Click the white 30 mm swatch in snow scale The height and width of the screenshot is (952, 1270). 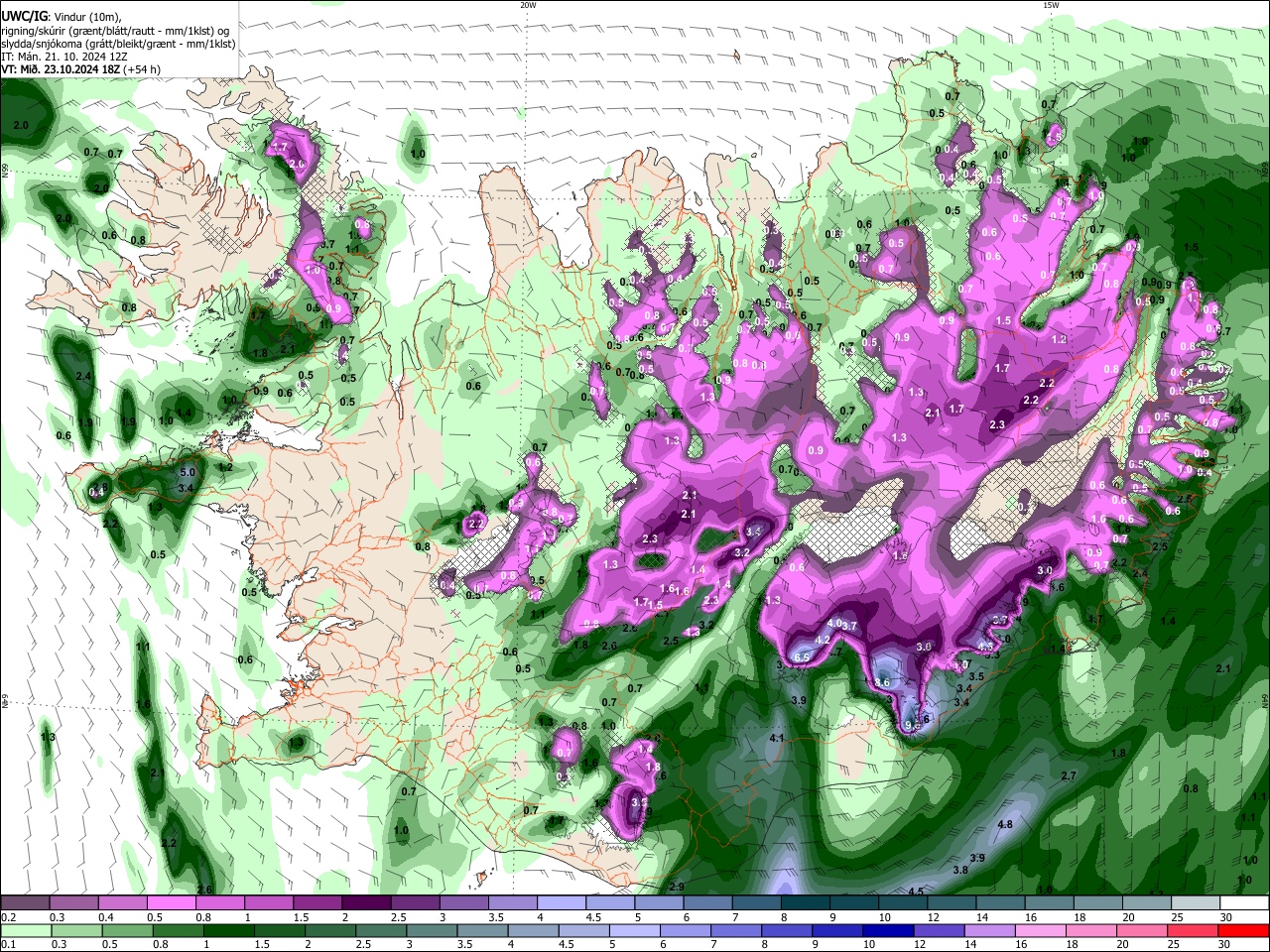pyautogui.click(x=1245, y=902)
